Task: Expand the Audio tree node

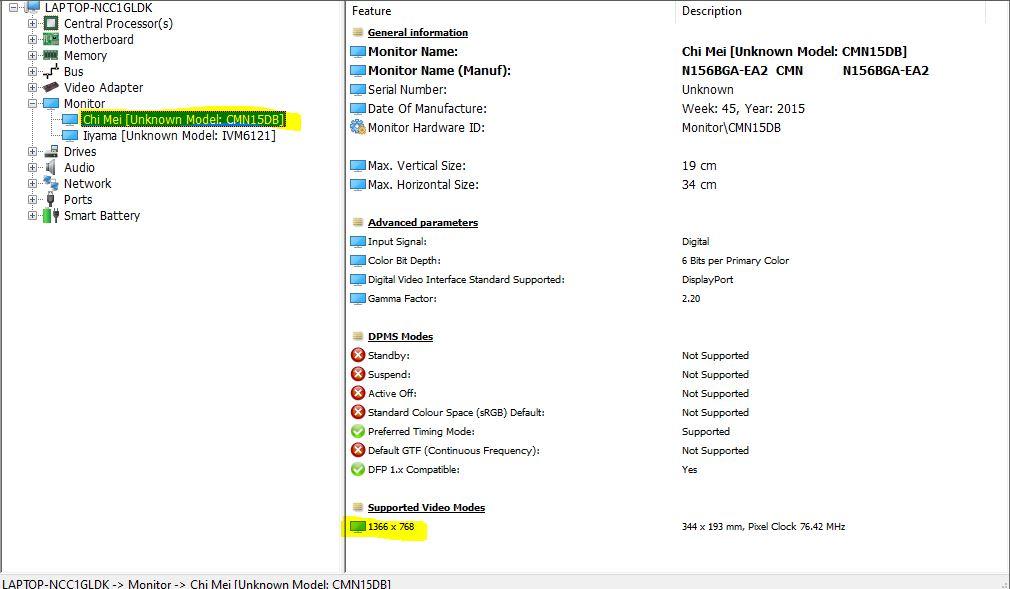Action: 32,168
